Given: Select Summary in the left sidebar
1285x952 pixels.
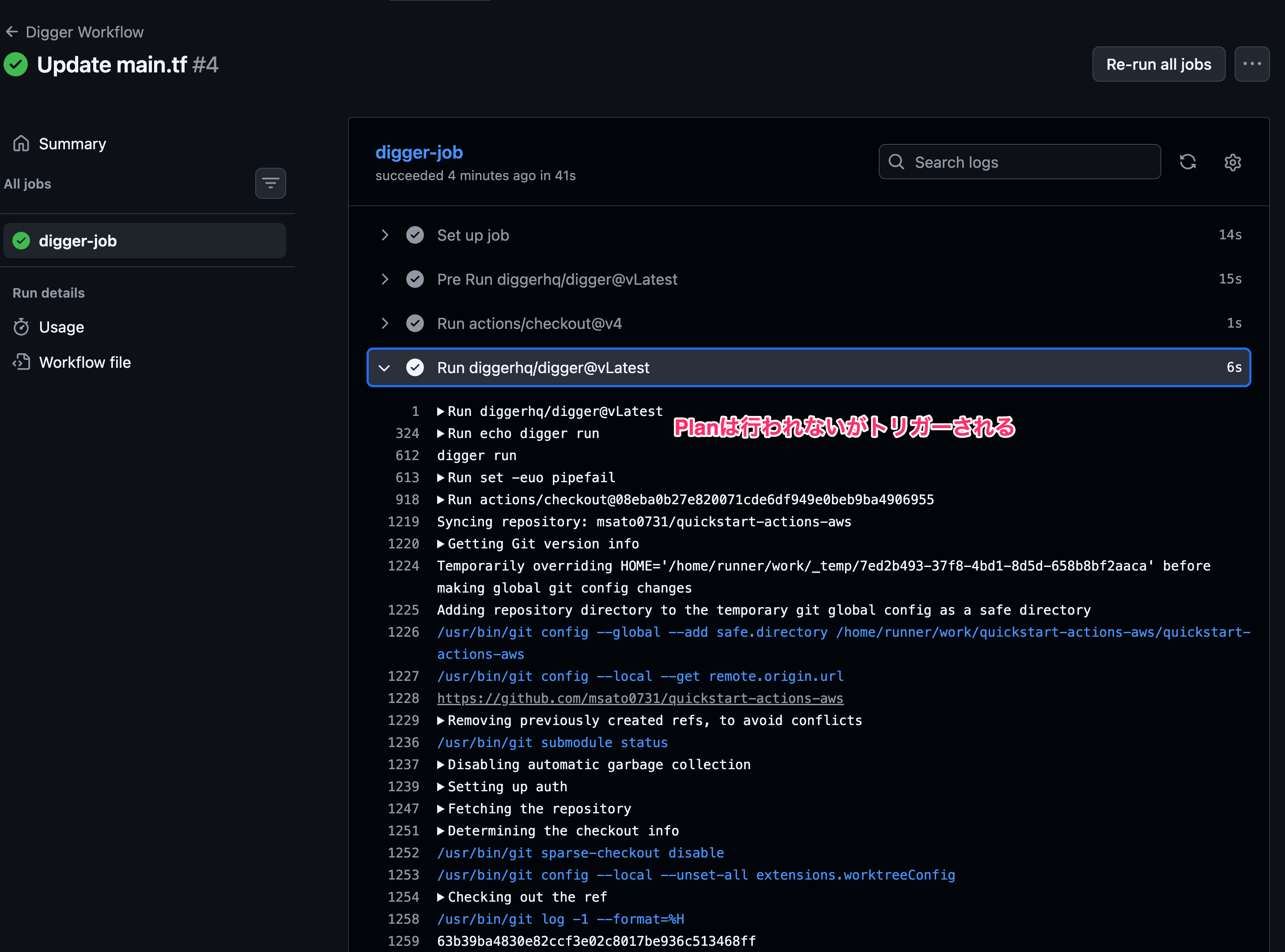Looking at the screenshot, I should 72,143.
